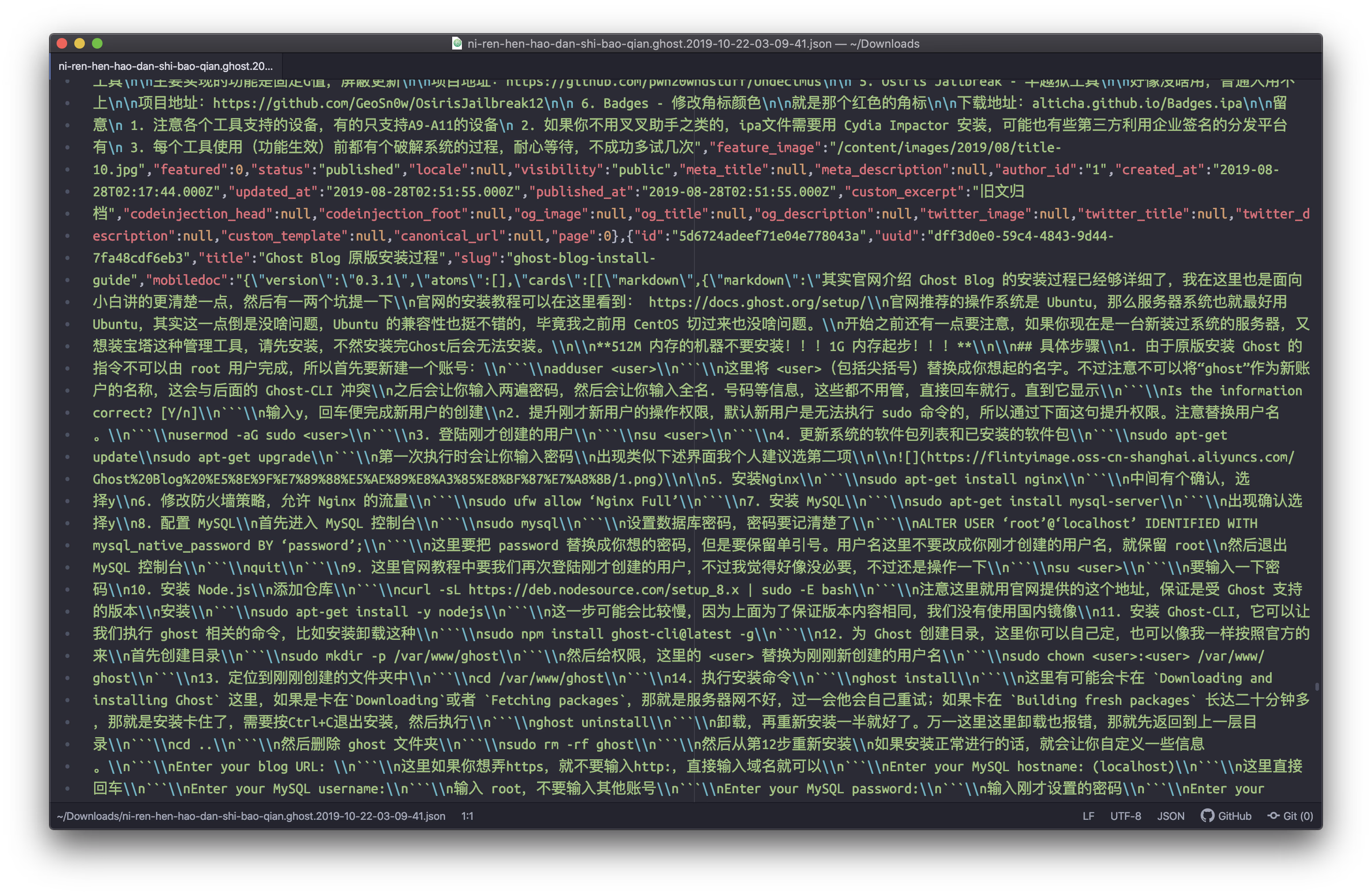The height and width of the screenshot is (895, 1372).
Task: Open the JSON grammar selector
Action: [1170, 815]
